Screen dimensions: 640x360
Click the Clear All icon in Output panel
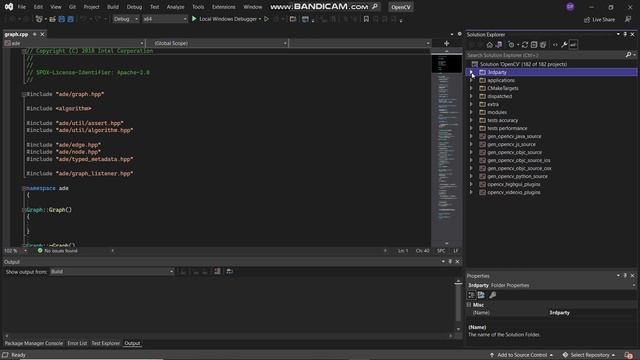click(x=217, y=271)
